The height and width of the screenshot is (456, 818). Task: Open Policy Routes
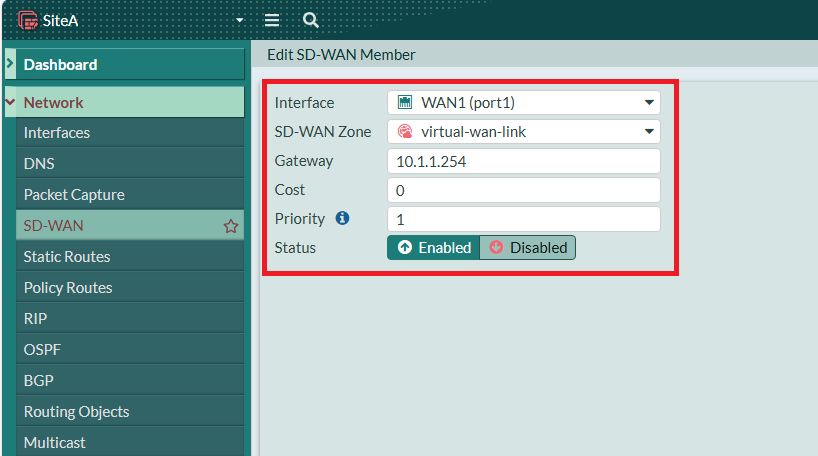130,287
